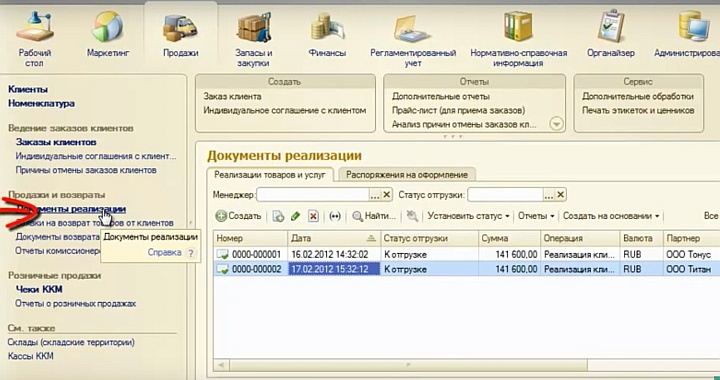Image resolution: width=720 pixels, height=380 pixels.
Task: Sort by the Сумма column header
Action: (509, 238)
